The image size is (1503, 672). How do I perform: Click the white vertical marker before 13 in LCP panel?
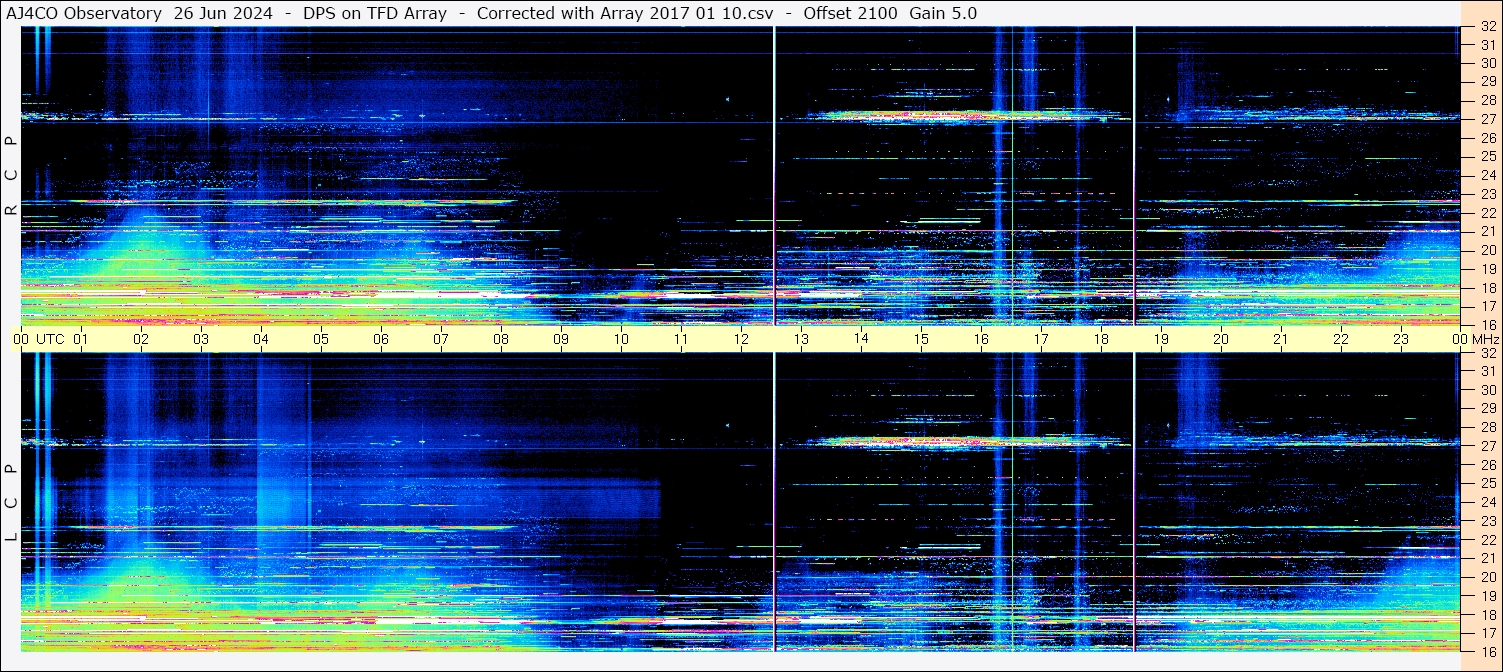[x=775, y=502]
